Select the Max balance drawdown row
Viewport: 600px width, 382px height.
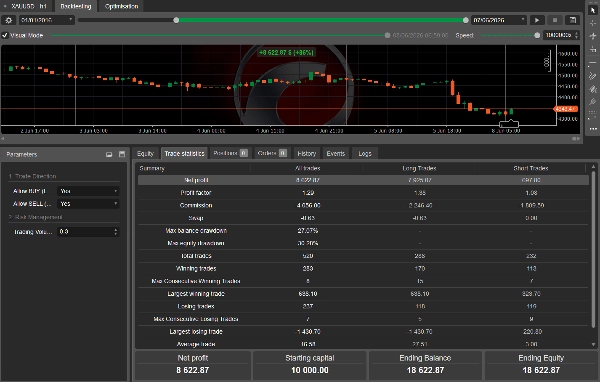tap(363, 230)
